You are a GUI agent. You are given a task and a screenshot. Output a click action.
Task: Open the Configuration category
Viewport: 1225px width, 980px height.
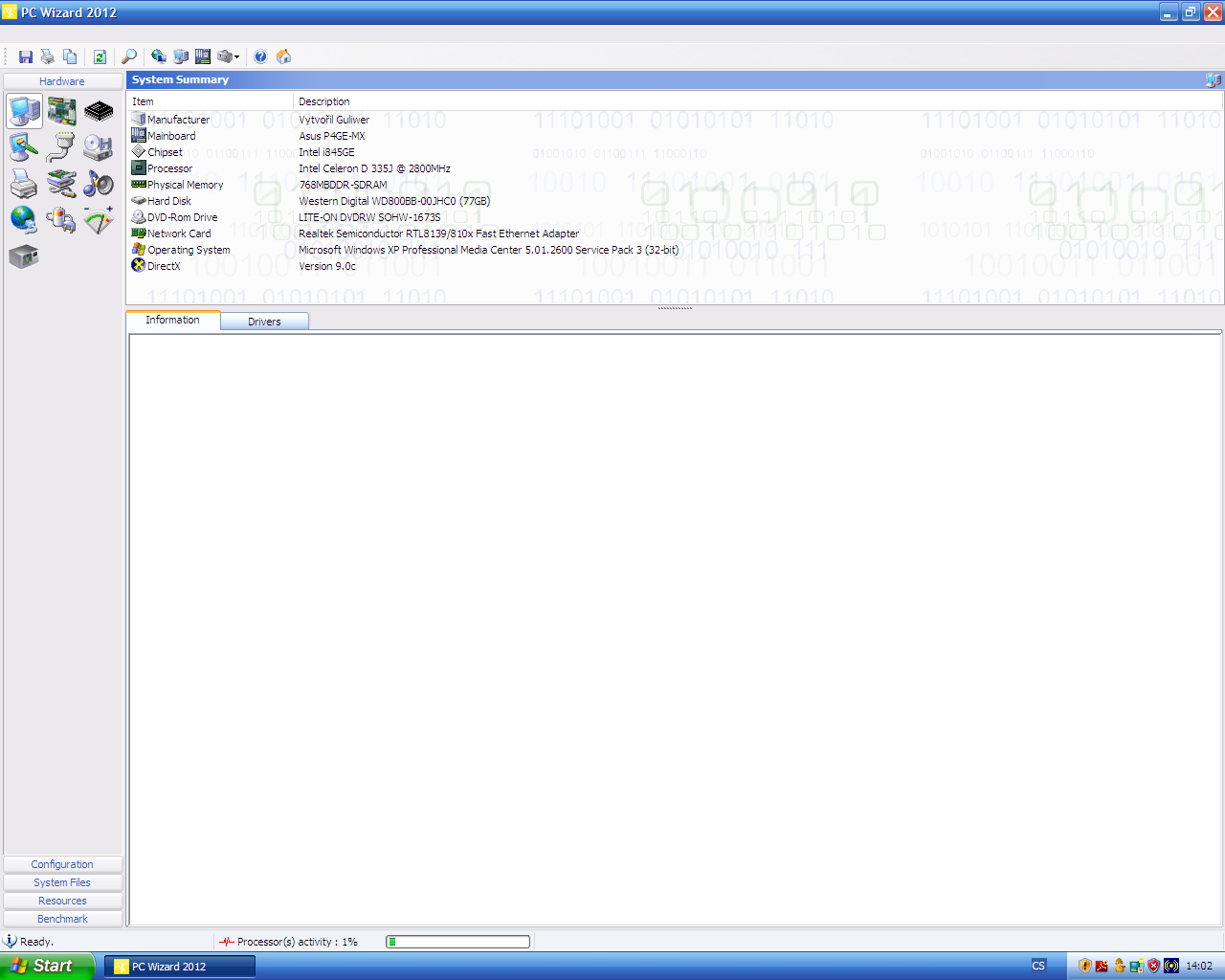coord(62,864)
